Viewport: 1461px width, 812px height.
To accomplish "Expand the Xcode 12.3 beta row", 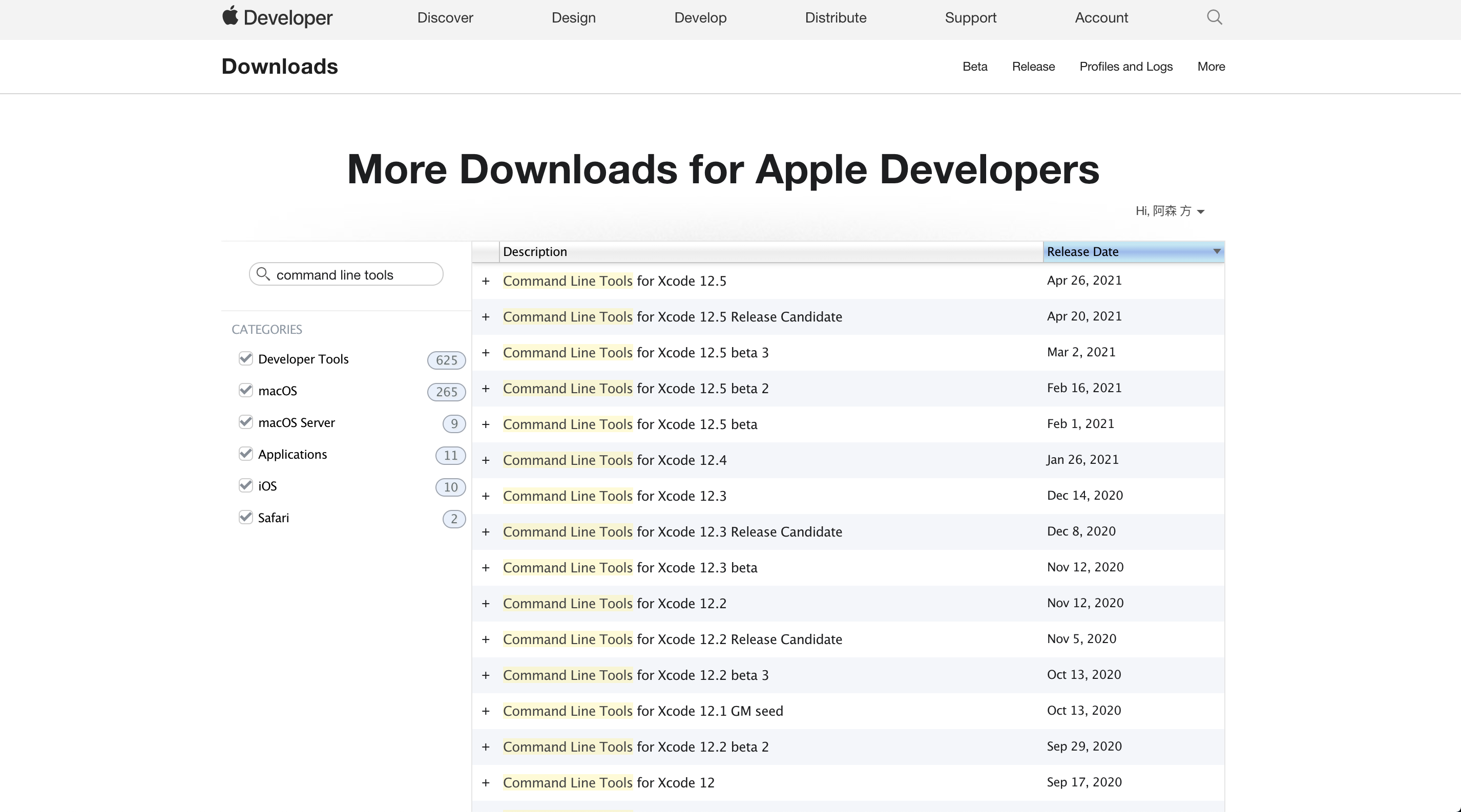I will pyautogui.click(x=486, y=568).
